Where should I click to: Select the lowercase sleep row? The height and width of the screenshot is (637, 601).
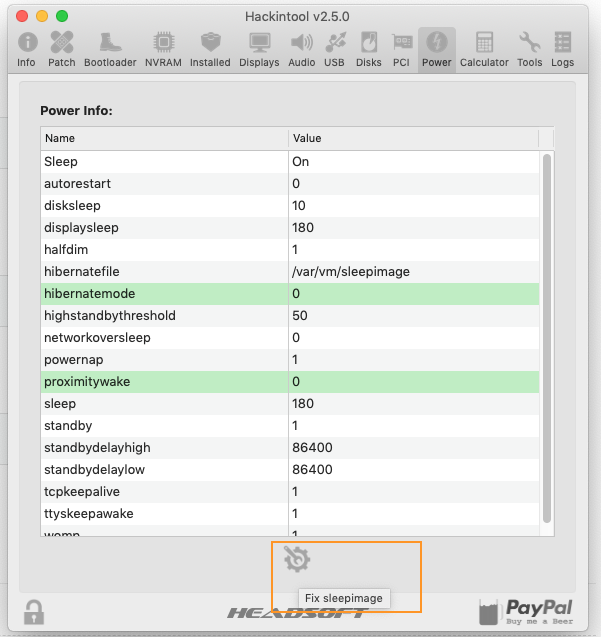pos(290,404)
